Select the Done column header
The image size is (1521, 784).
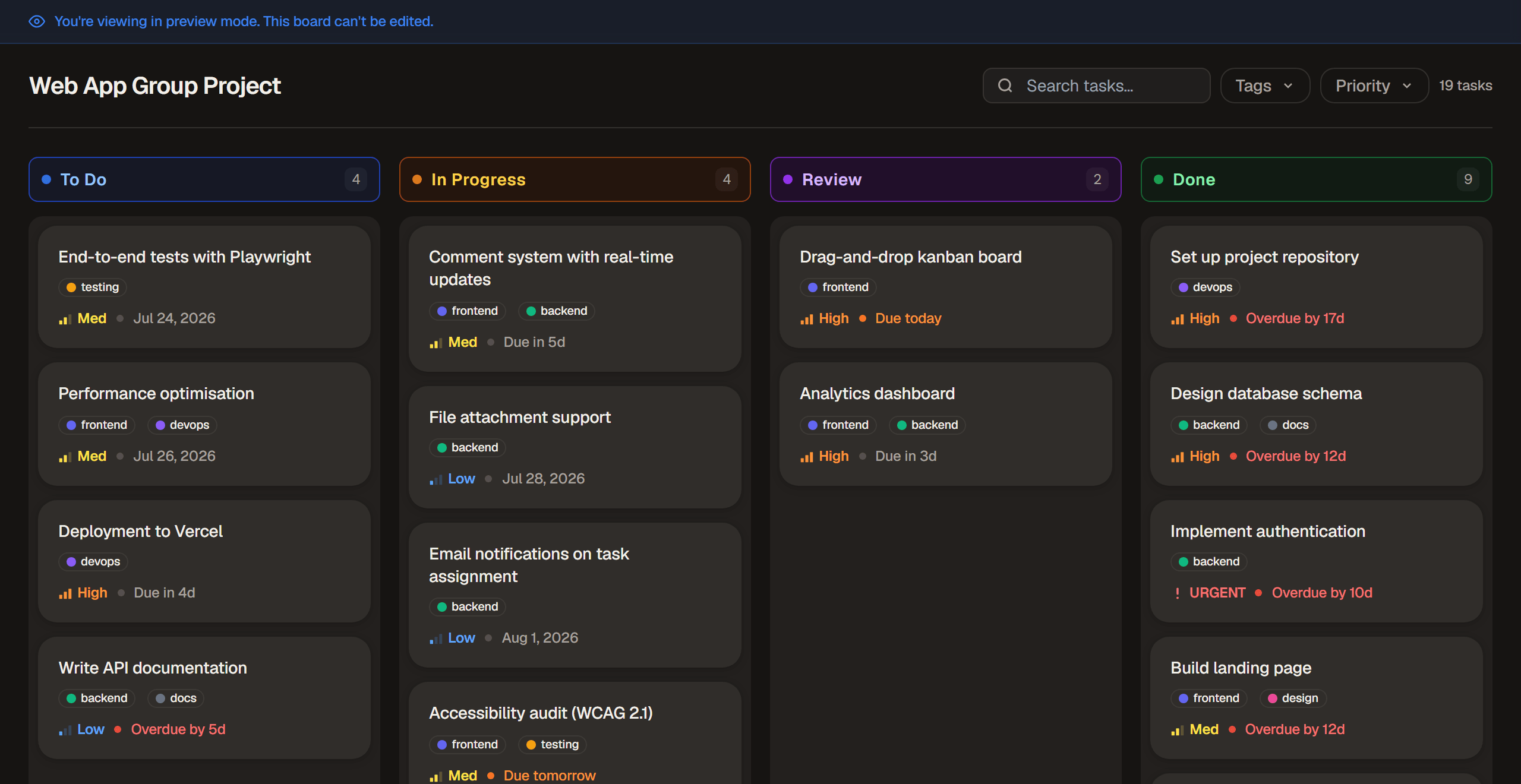tap(1317, 179)
